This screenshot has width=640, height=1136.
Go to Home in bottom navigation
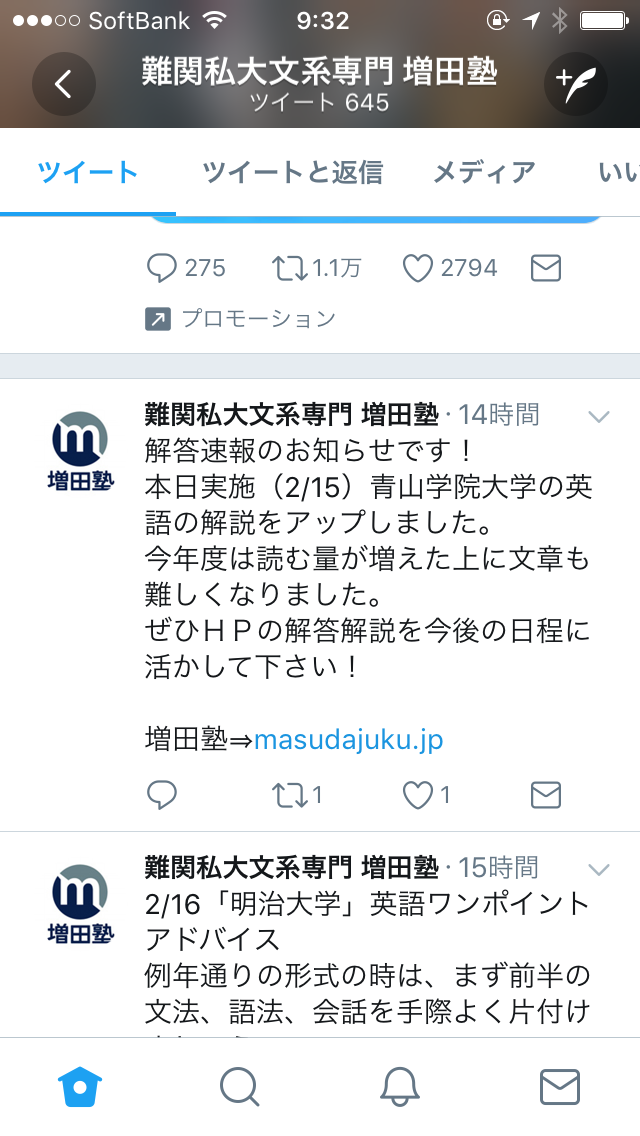pyautogui.click(x=80, y=1087)
